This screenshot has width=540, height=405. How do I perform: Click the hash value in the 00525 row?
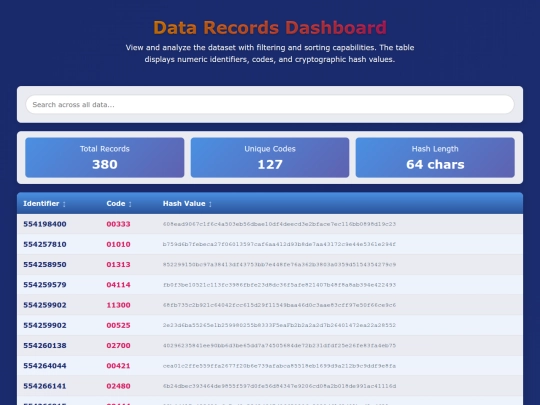pyautogui.click(x=279, y=325)
